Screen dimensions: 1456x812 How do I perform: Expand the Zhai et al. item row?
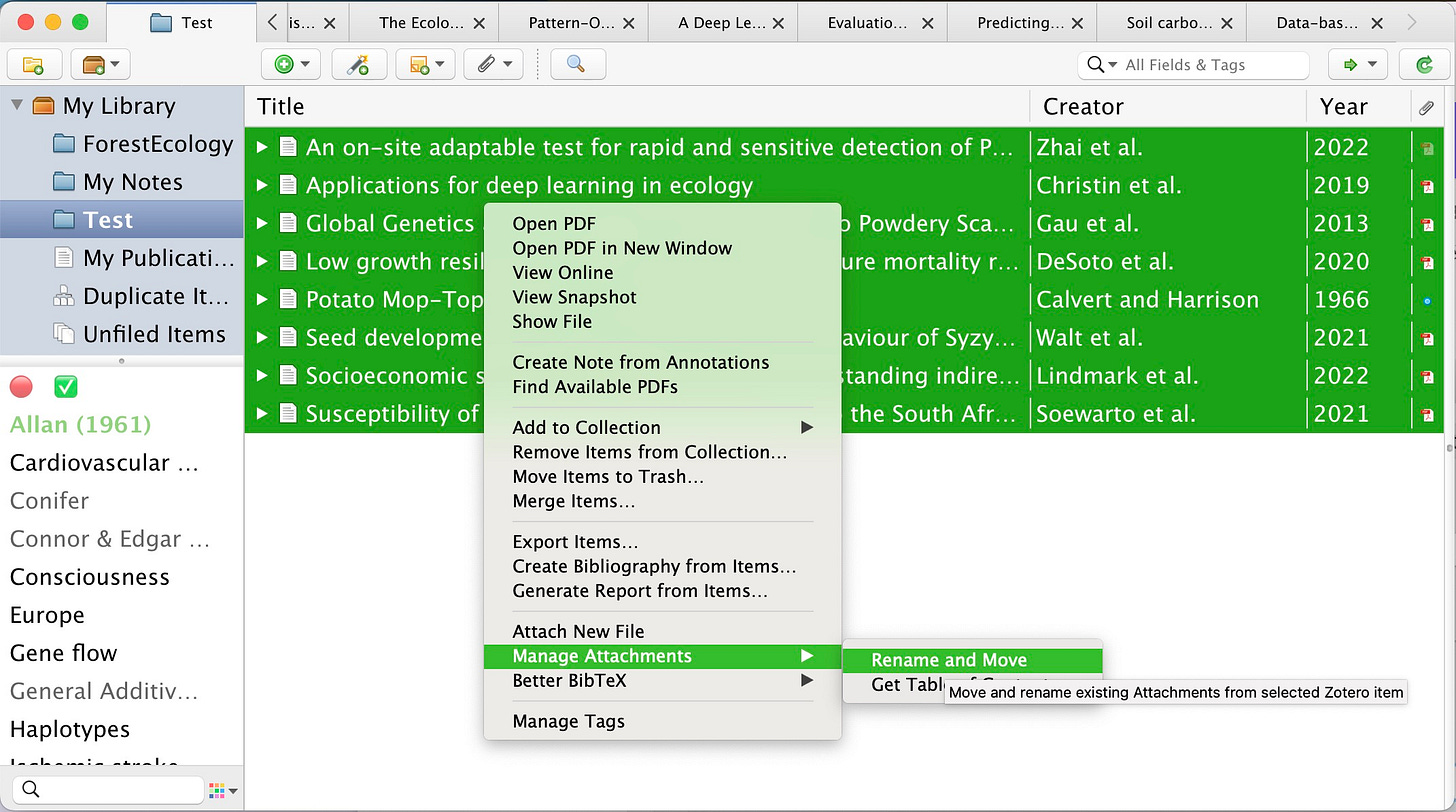coord(262,147)
